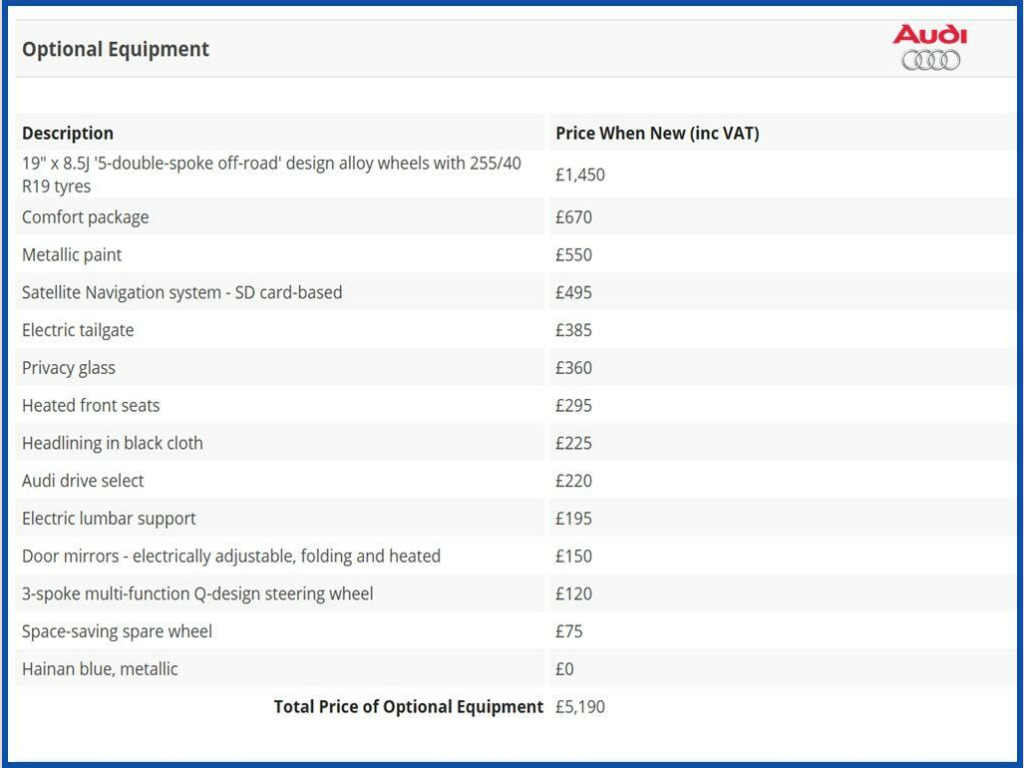The width and height of the screenshot is (1024, 768).
Task: Click the Door mirrors description text
Action: coord(231,556)
